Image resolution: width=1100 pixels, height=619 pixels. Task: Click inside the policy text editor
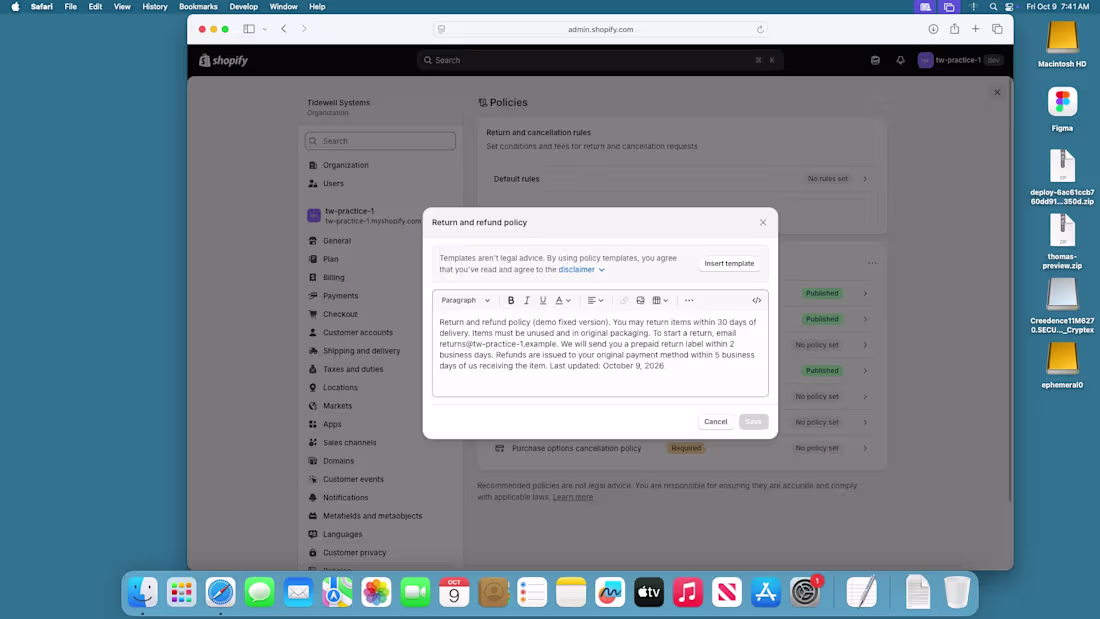(601, 354)
